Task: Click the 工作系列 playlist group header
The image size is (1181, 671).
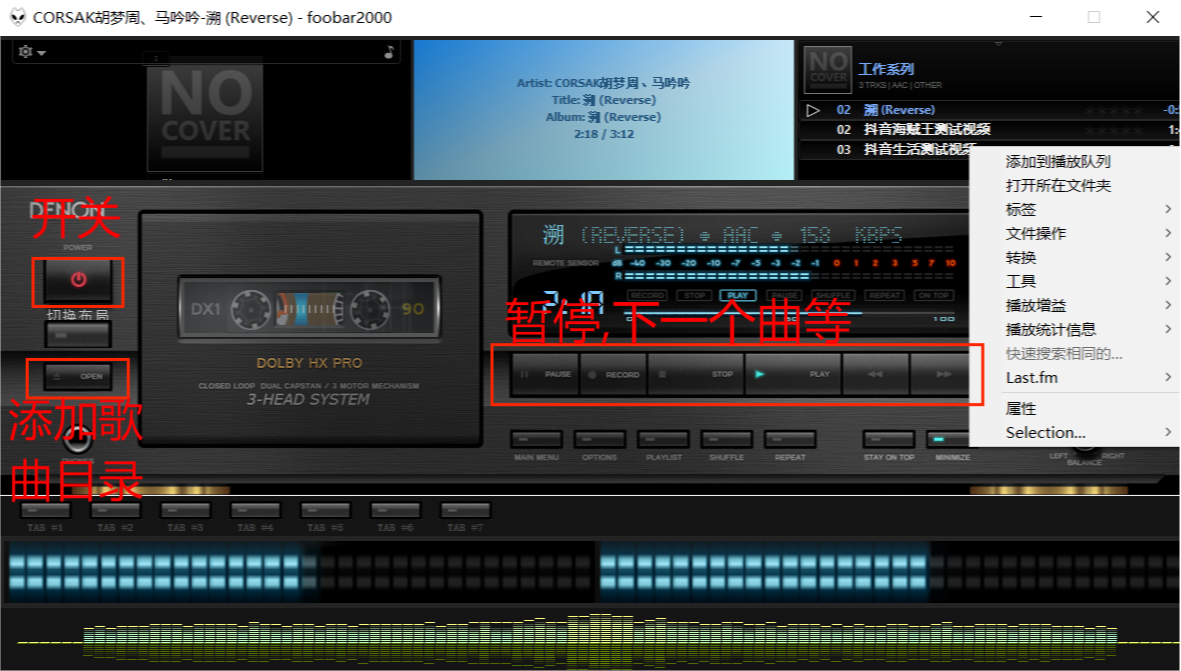Action: click(886, 69)
